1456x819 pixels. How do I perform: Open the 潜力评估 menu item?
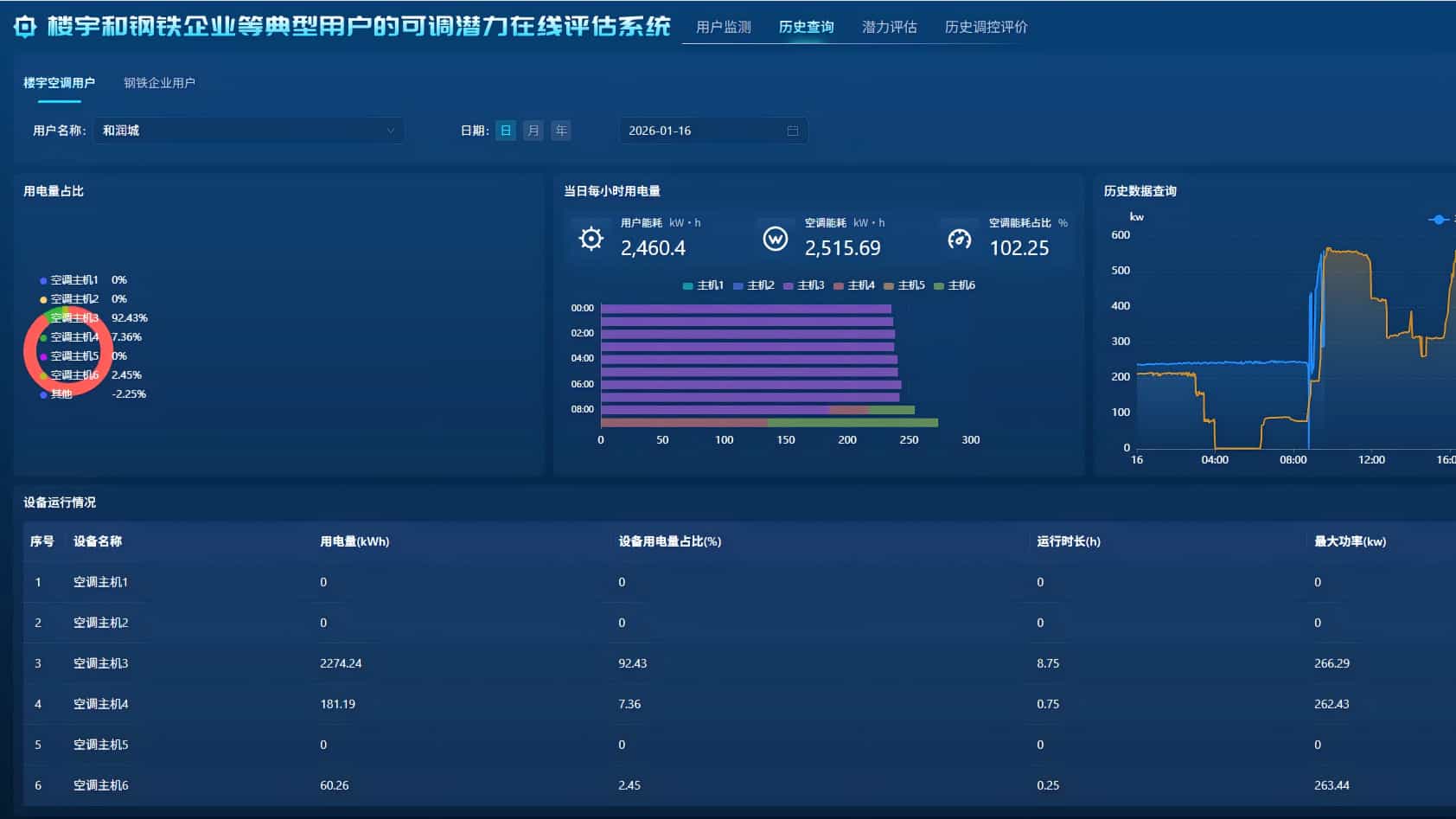pyautogui.click(x=889, y=26)
